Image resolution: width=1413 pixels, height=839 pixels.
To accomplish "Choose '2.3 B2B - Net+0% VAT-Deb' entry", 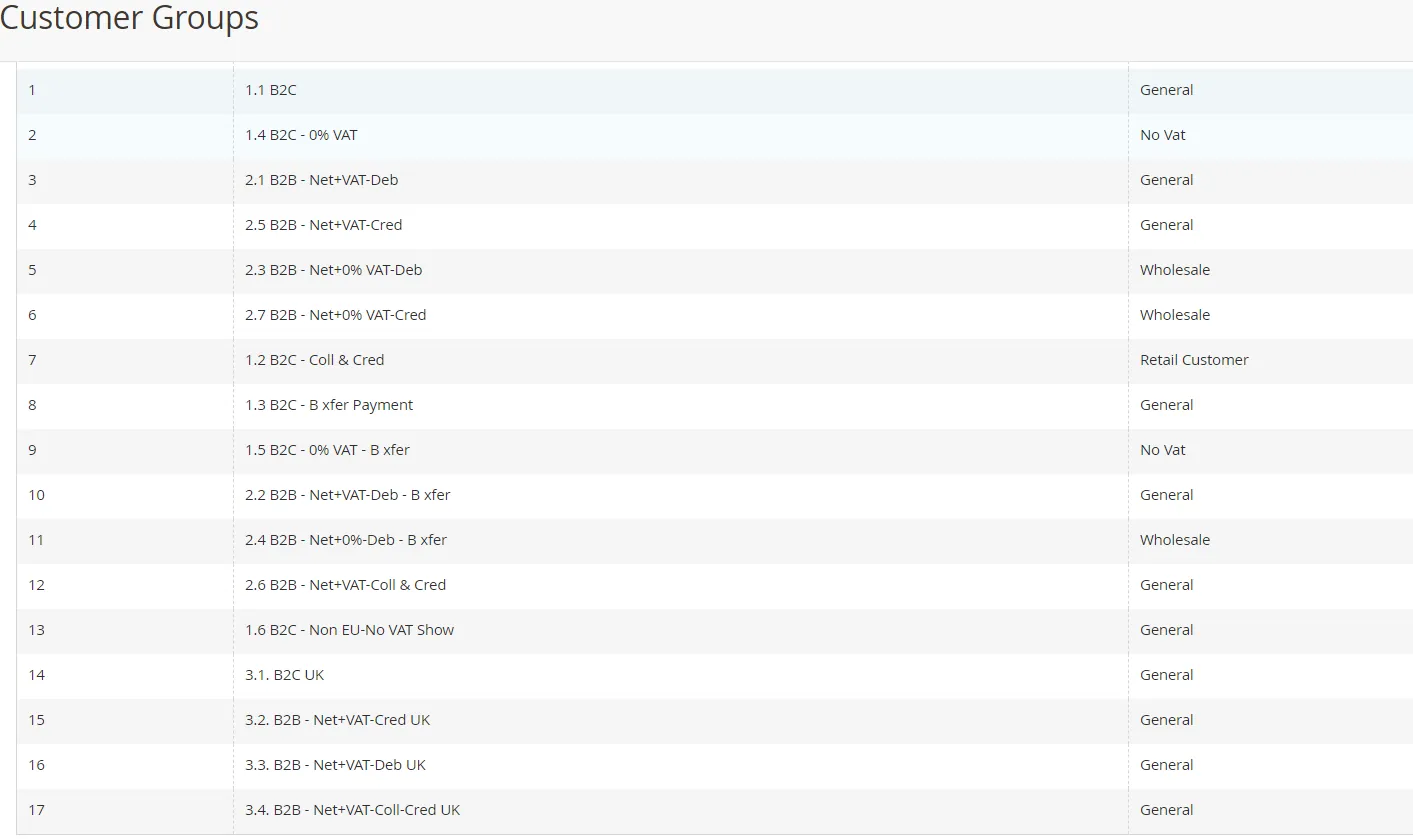I will coord(333,270).
